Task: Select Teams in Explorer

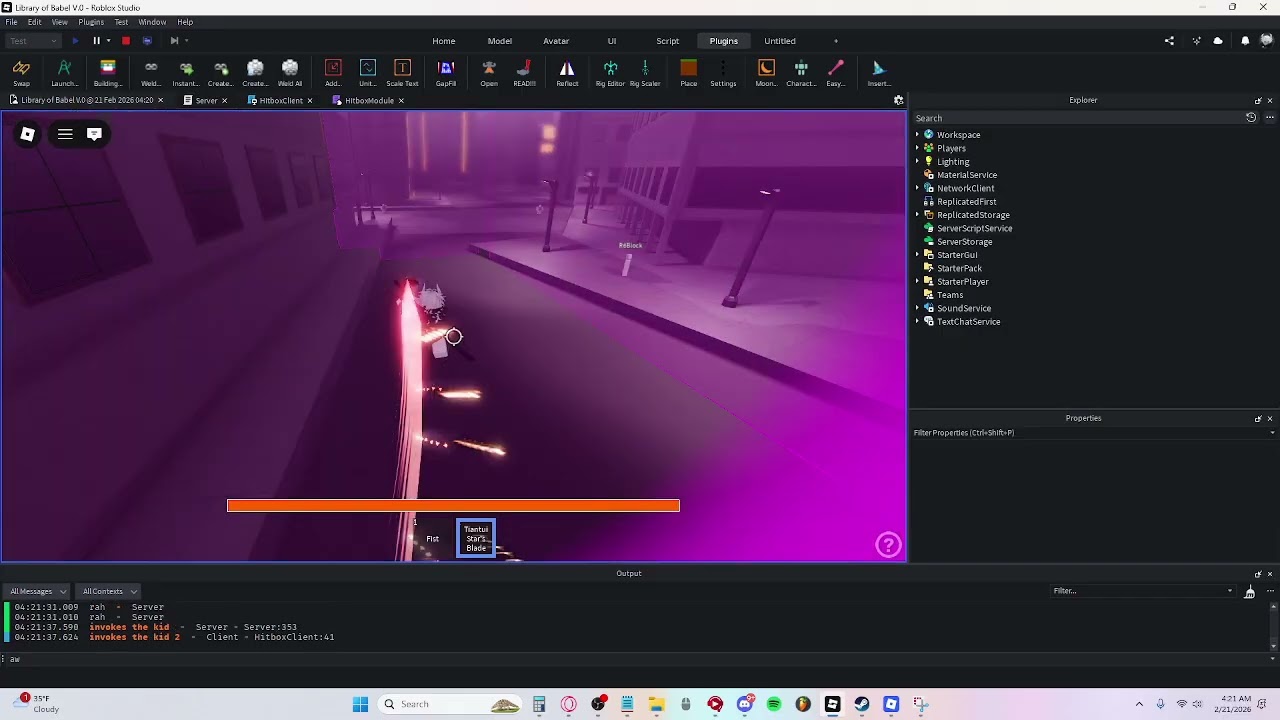Action: (950, 295)
